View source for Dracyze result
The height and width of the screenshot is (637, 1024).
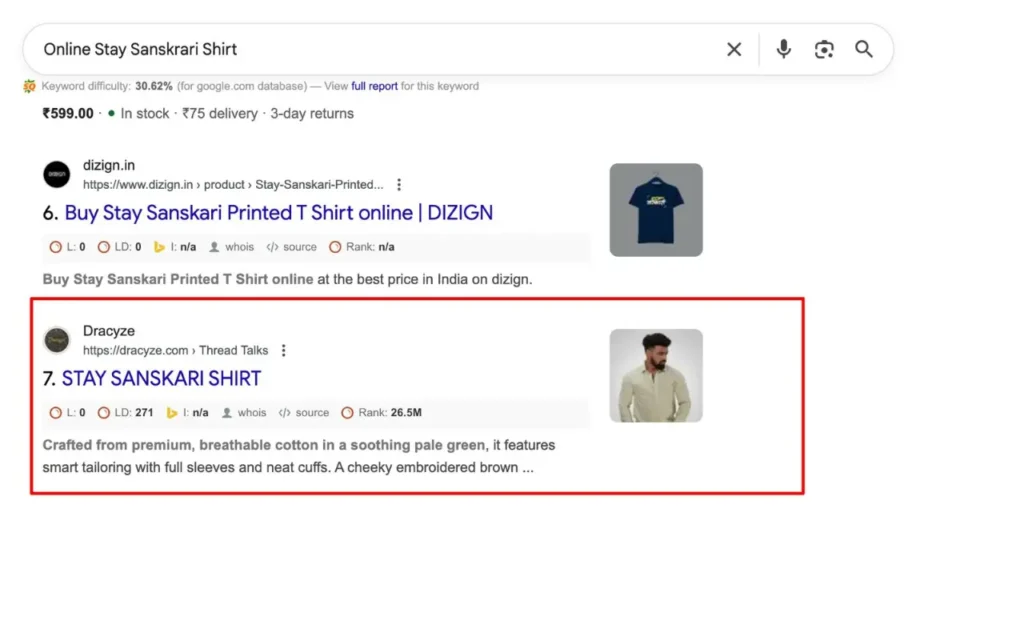(x=311, y=413)
